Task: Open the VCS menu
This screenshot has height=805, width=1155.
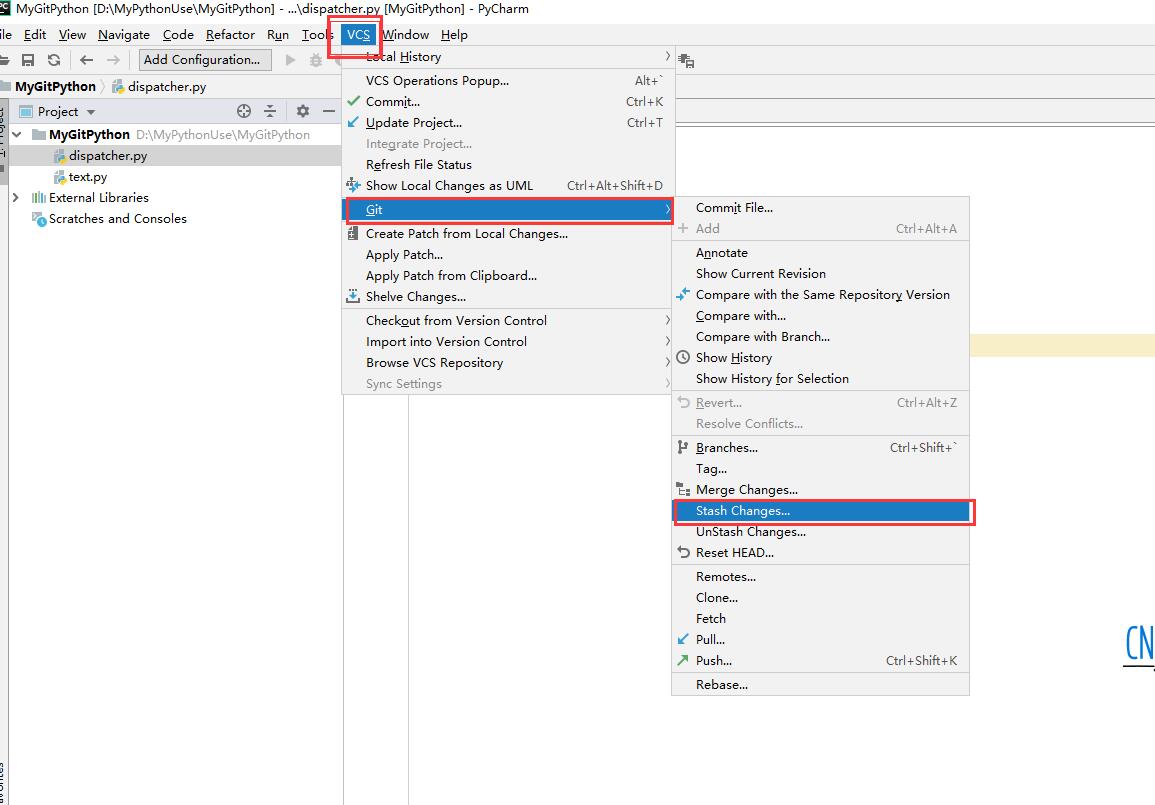Action: coord(359,35)
